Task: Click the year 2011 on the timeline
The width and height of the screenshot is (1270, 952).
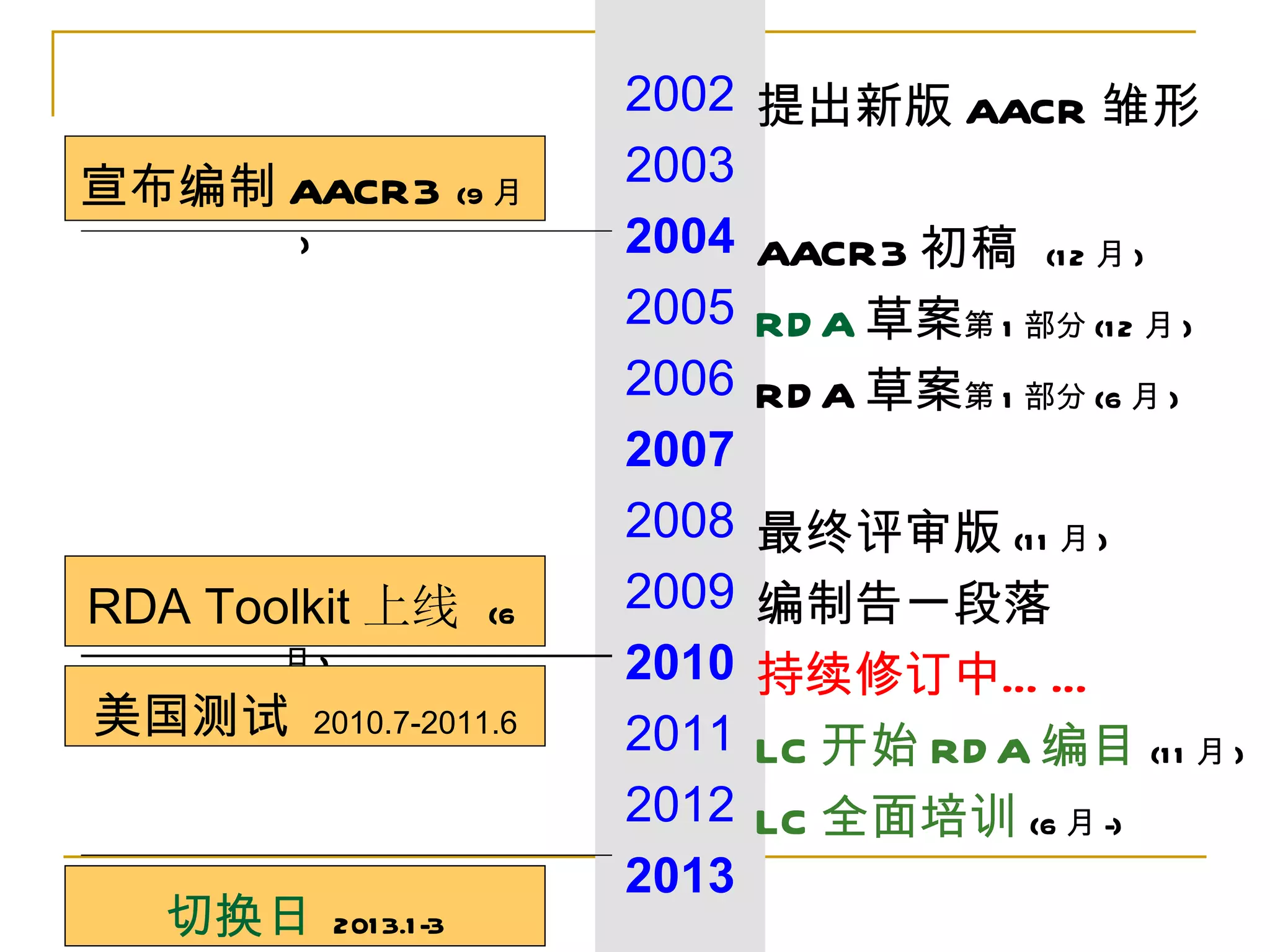Action: point(680,733)
